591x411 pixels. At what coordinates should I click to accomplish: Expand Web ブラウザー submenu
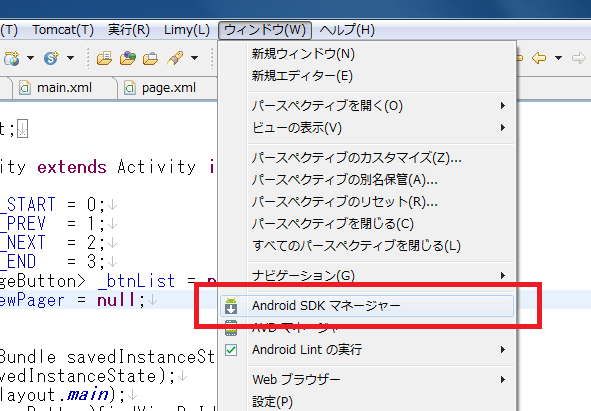pyautogui.click(x=380, y=379)
